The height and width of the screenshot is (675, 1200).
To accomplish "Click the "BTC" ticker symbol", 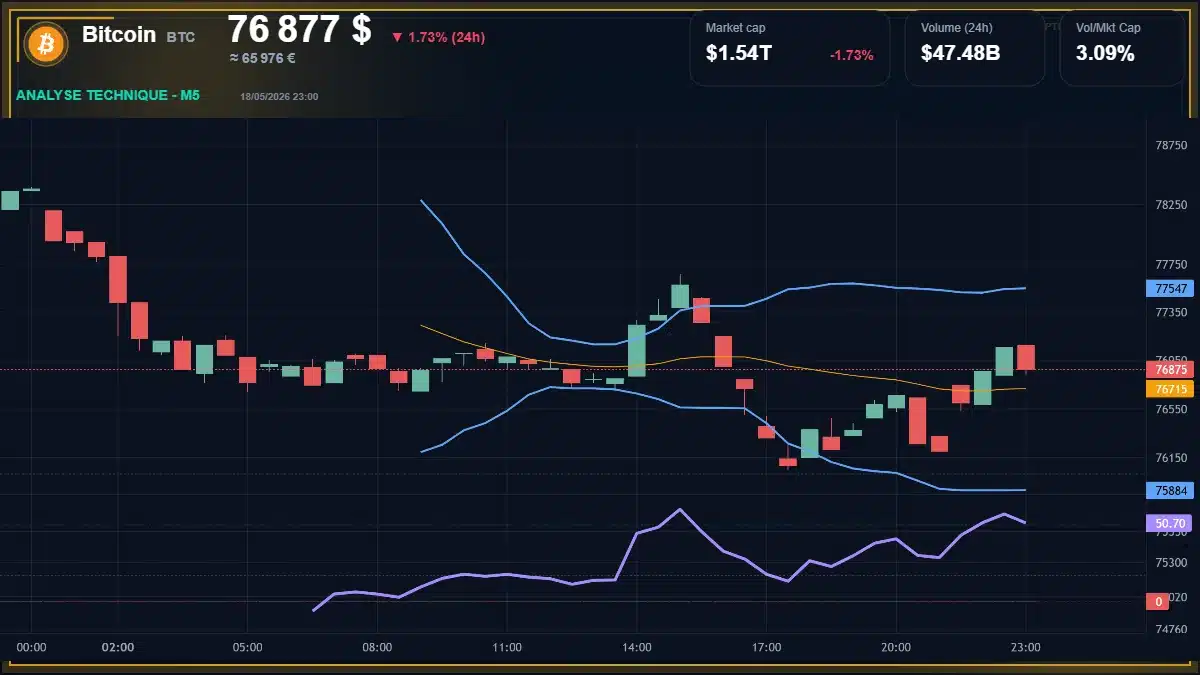I will (x=181, y=37).
